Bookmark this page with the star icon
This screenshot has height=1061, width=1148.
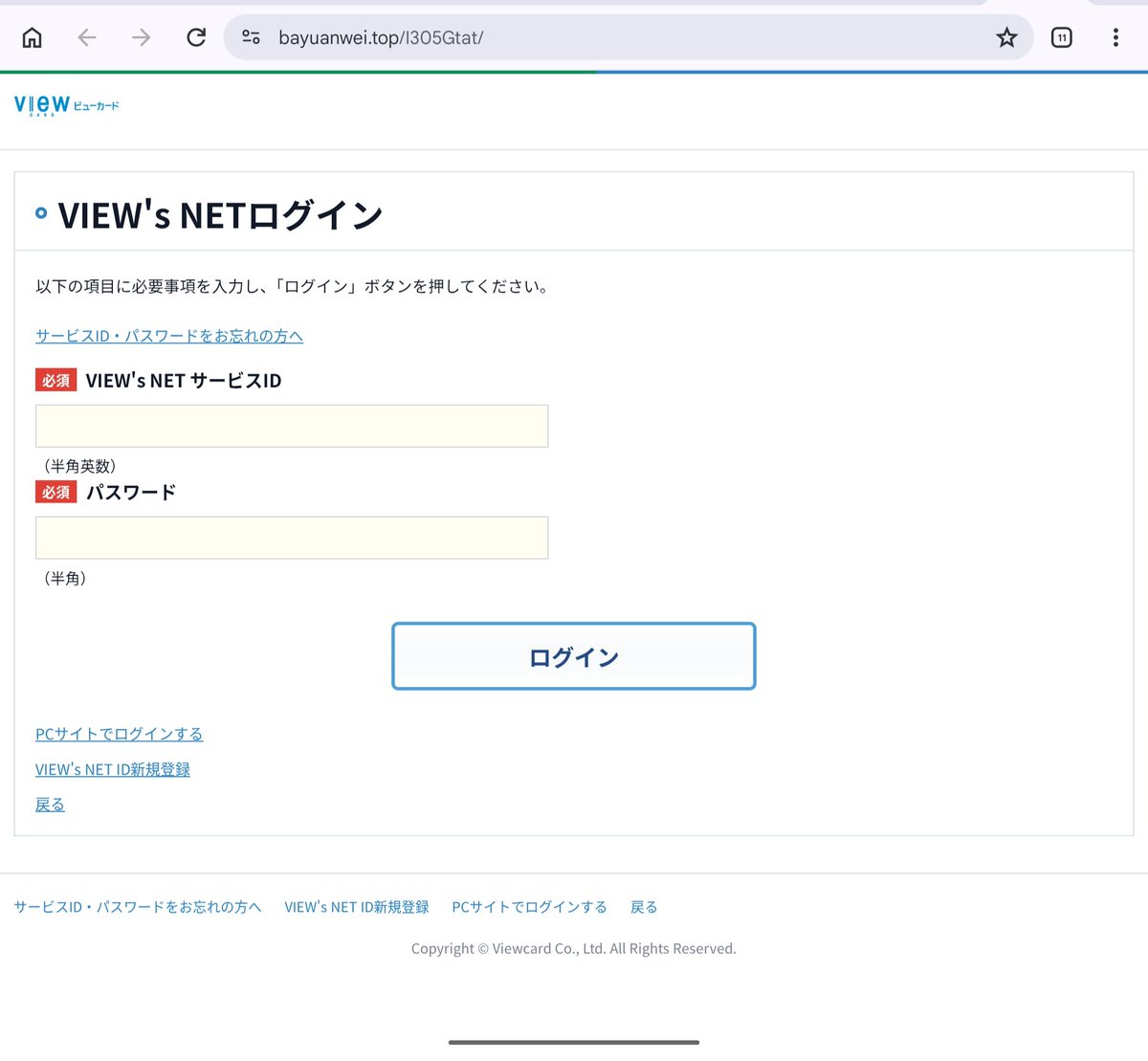point(1006,37)
